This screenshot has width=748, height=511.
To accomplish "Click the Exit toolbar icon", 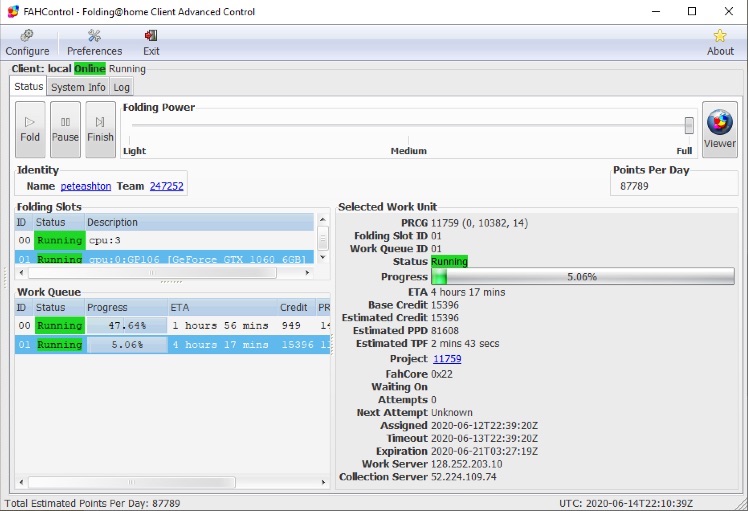I will [x=151, y=36].
